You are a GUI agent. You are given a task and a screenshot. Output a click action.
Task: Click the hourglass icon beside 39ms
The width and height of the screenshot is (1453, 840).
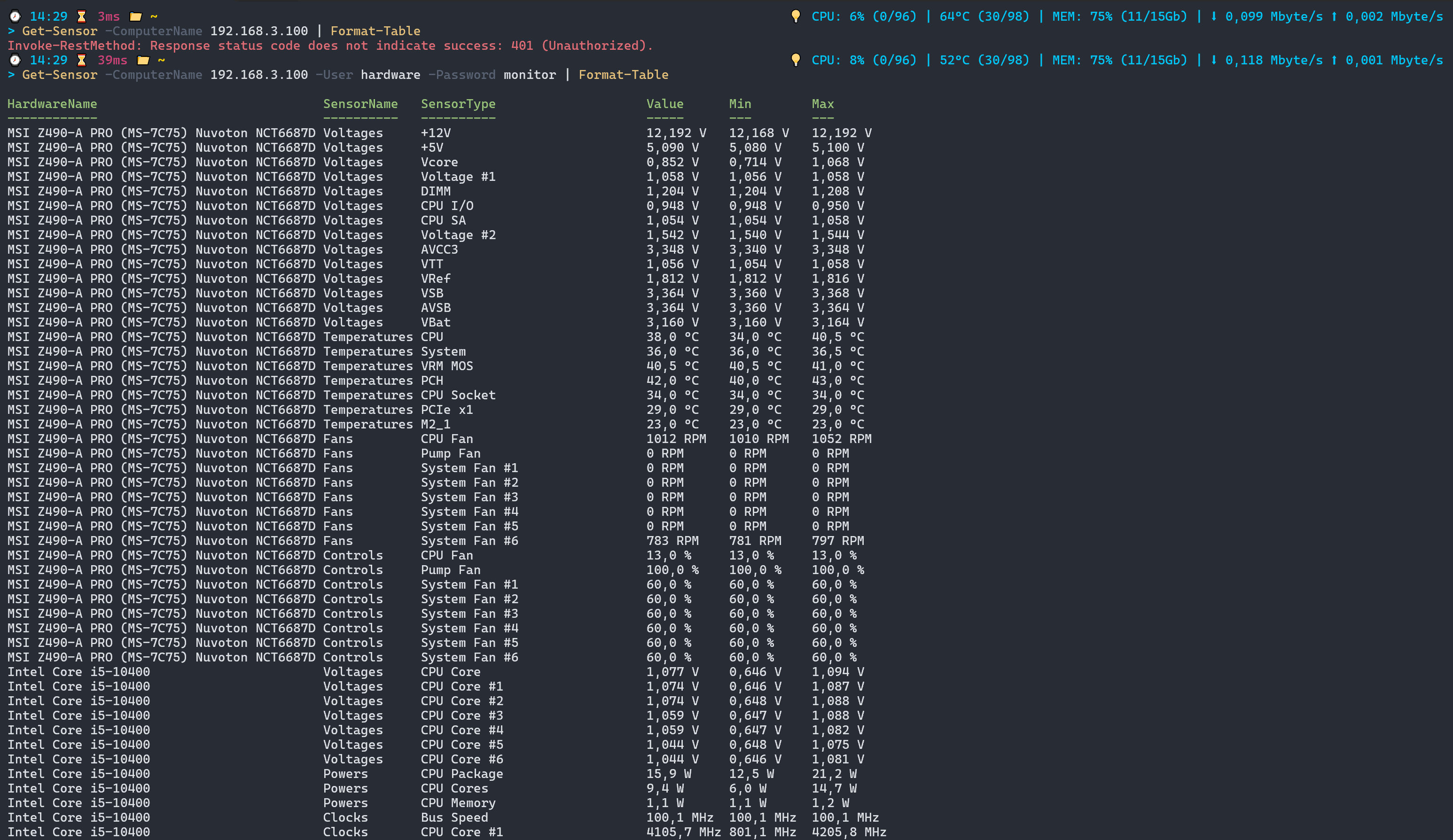[81, 60]
